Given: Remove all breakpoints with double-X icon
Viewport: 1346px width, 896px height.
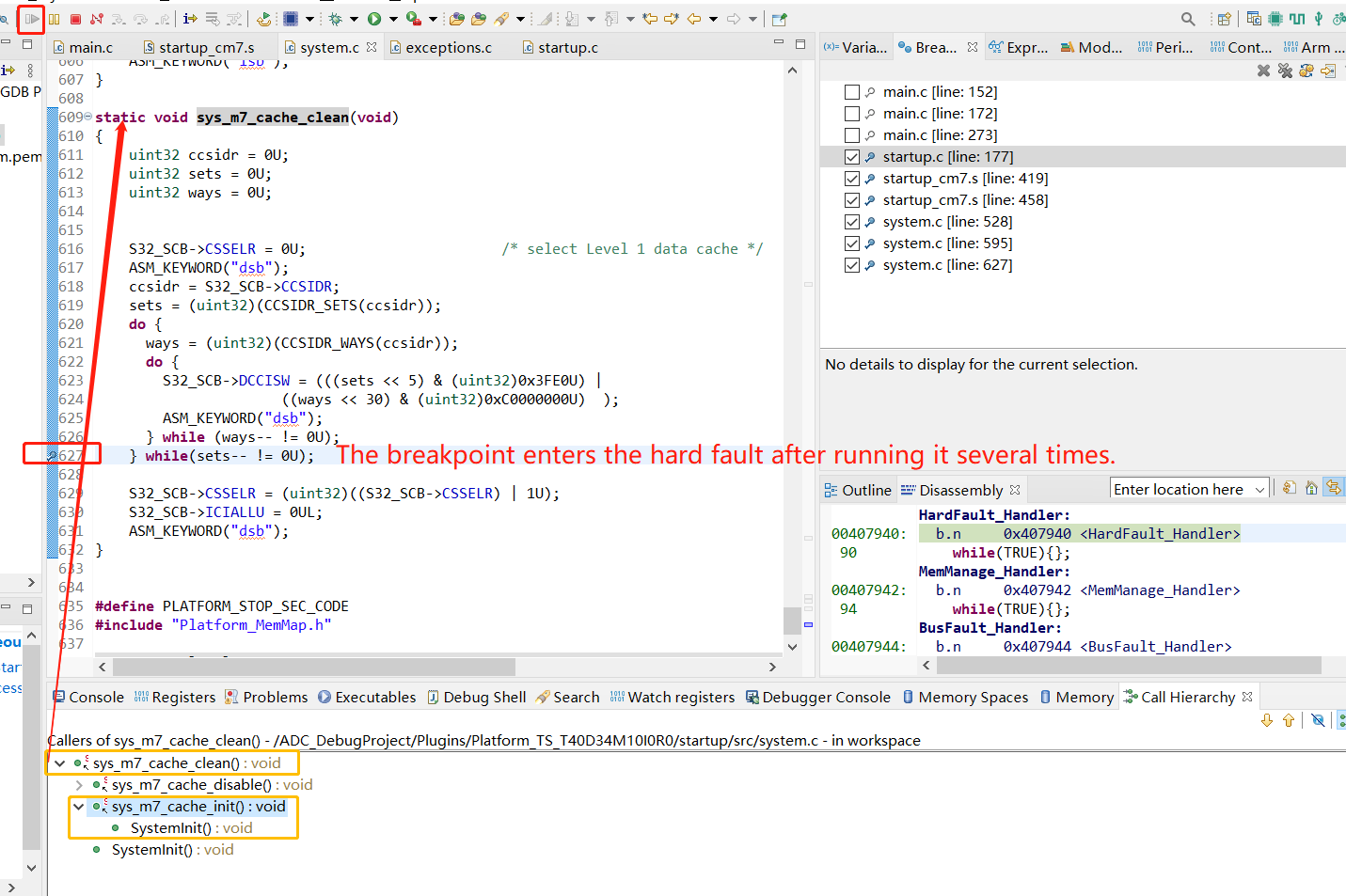Looking at the screenshot, I should 1285,71.
